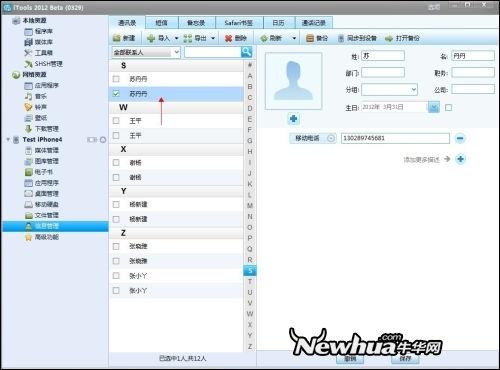Remove the phone number with minus icon
This screenshot has width=500, height=370.
pos(460,138)
